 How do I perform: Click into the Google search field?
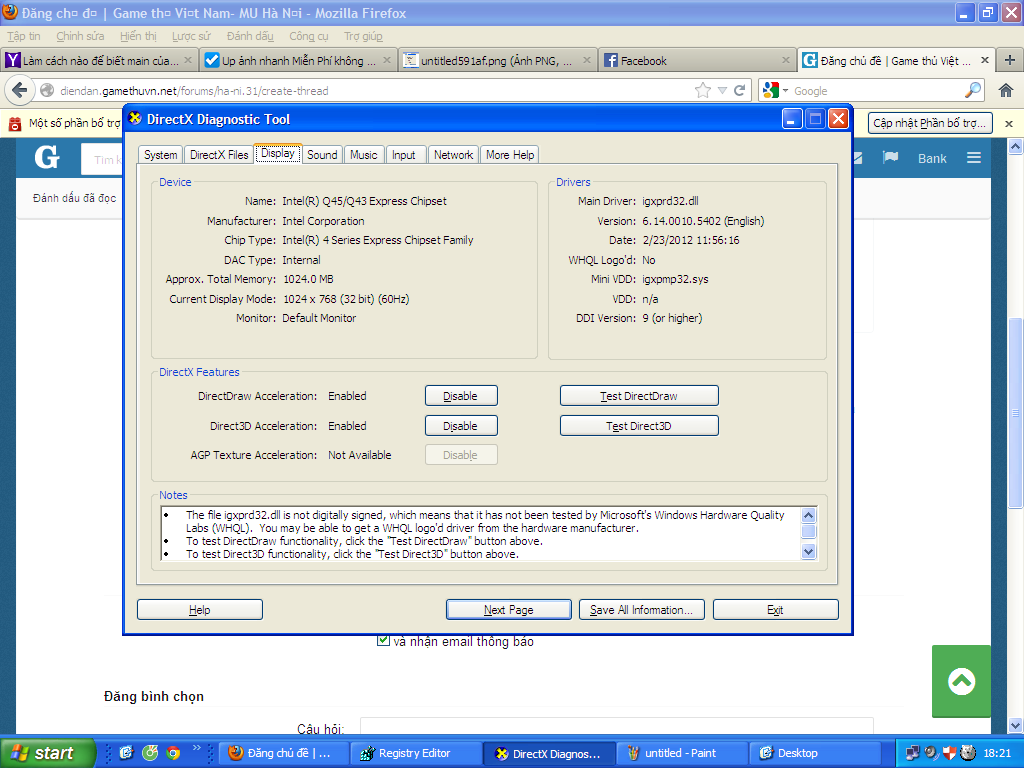(877, 91)
